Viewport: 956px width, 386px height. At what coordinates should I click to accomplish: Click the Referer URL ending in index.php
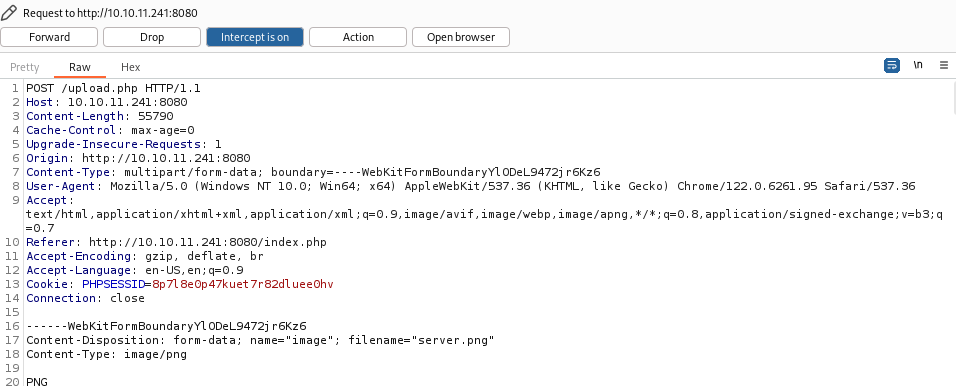[208, 243]
